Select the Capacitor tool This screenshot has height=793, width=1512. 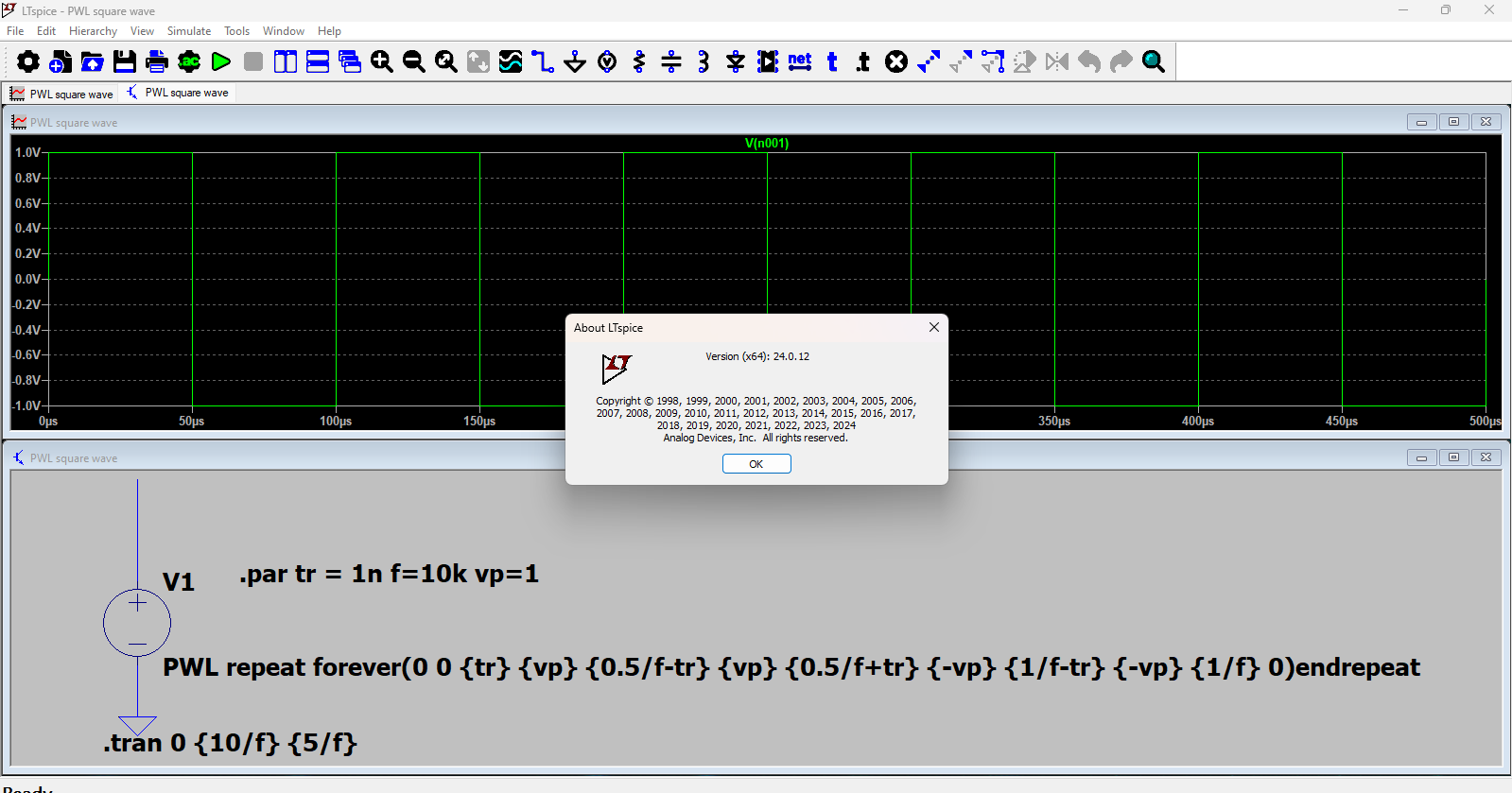671,61
